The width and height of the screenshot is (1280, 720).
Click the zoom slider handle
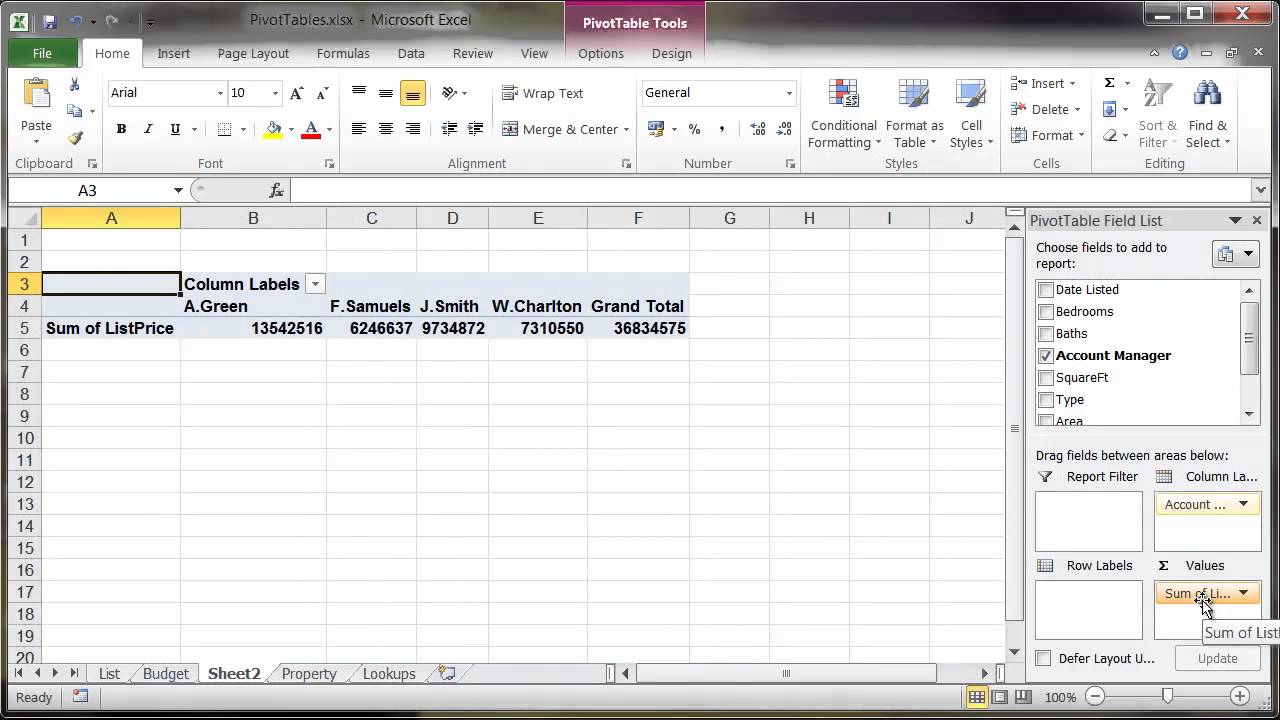click(1167, 696)
